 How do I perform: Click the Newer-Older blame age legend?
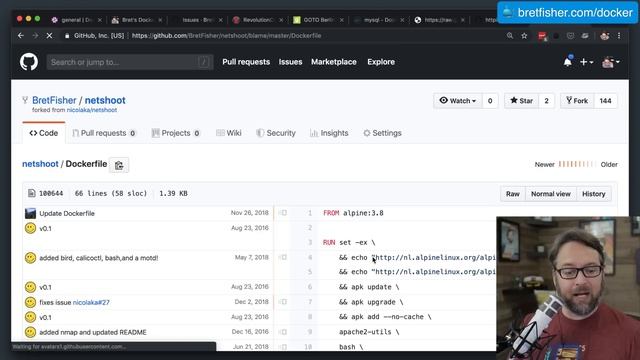click(576, 164)
